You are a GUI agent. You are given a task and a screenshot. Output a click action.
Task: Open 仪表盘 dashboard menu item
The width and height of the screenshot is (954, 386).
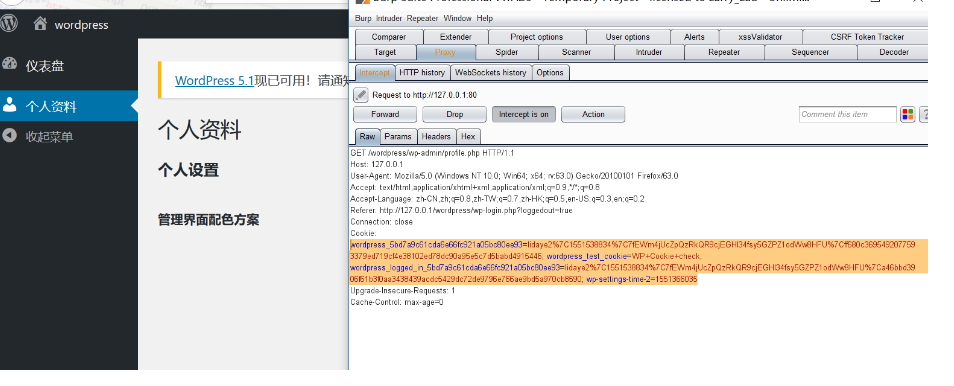(x=44, y=66)
